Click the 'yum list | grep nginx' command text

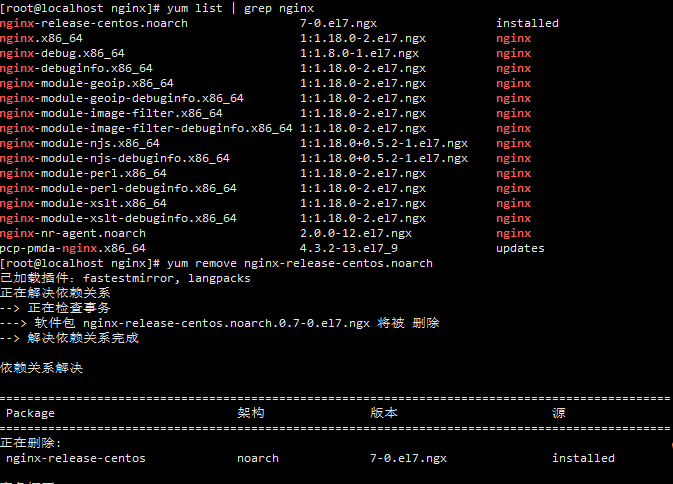pos(240,9)
